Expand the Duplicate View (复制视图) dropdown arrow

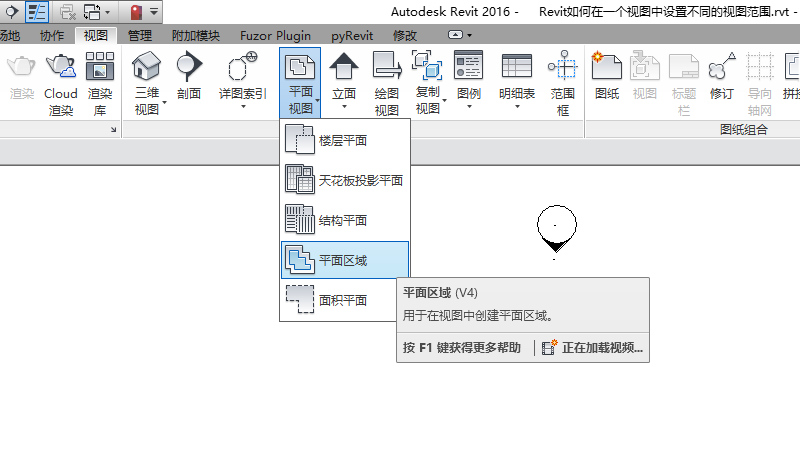(x=444, y=101)
